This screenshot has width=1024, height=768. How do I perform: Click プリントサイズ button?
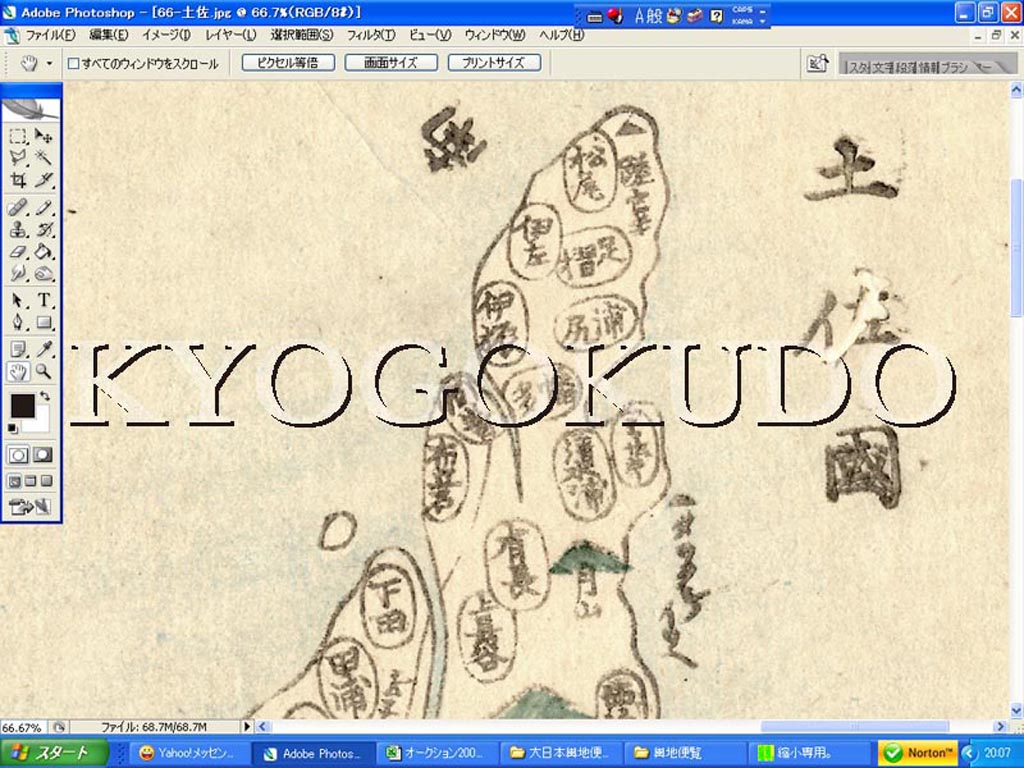(494, 63)
